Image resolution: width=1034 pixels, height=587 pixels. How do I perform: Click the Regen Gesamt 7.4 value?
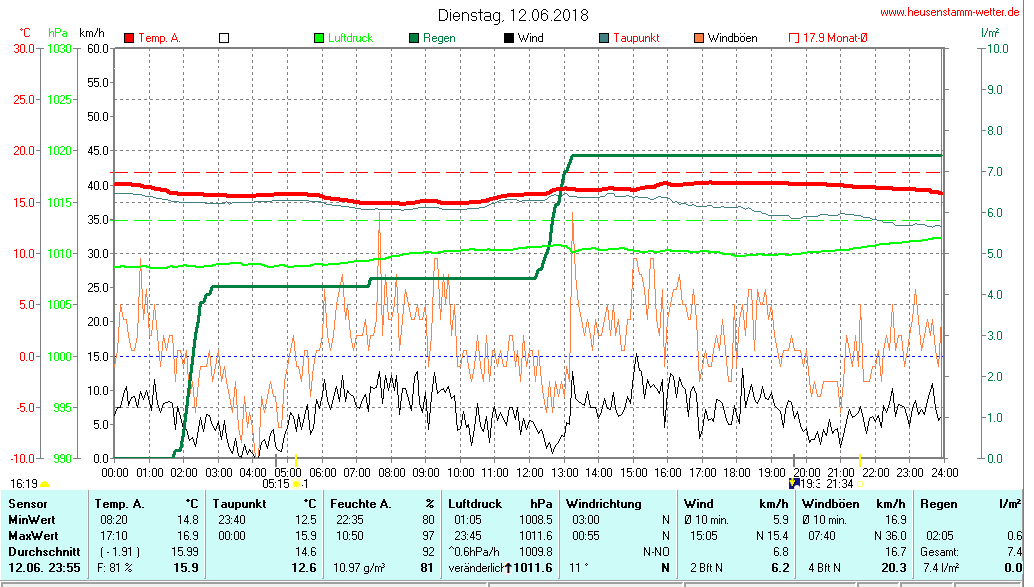[x=1013, y=552]
